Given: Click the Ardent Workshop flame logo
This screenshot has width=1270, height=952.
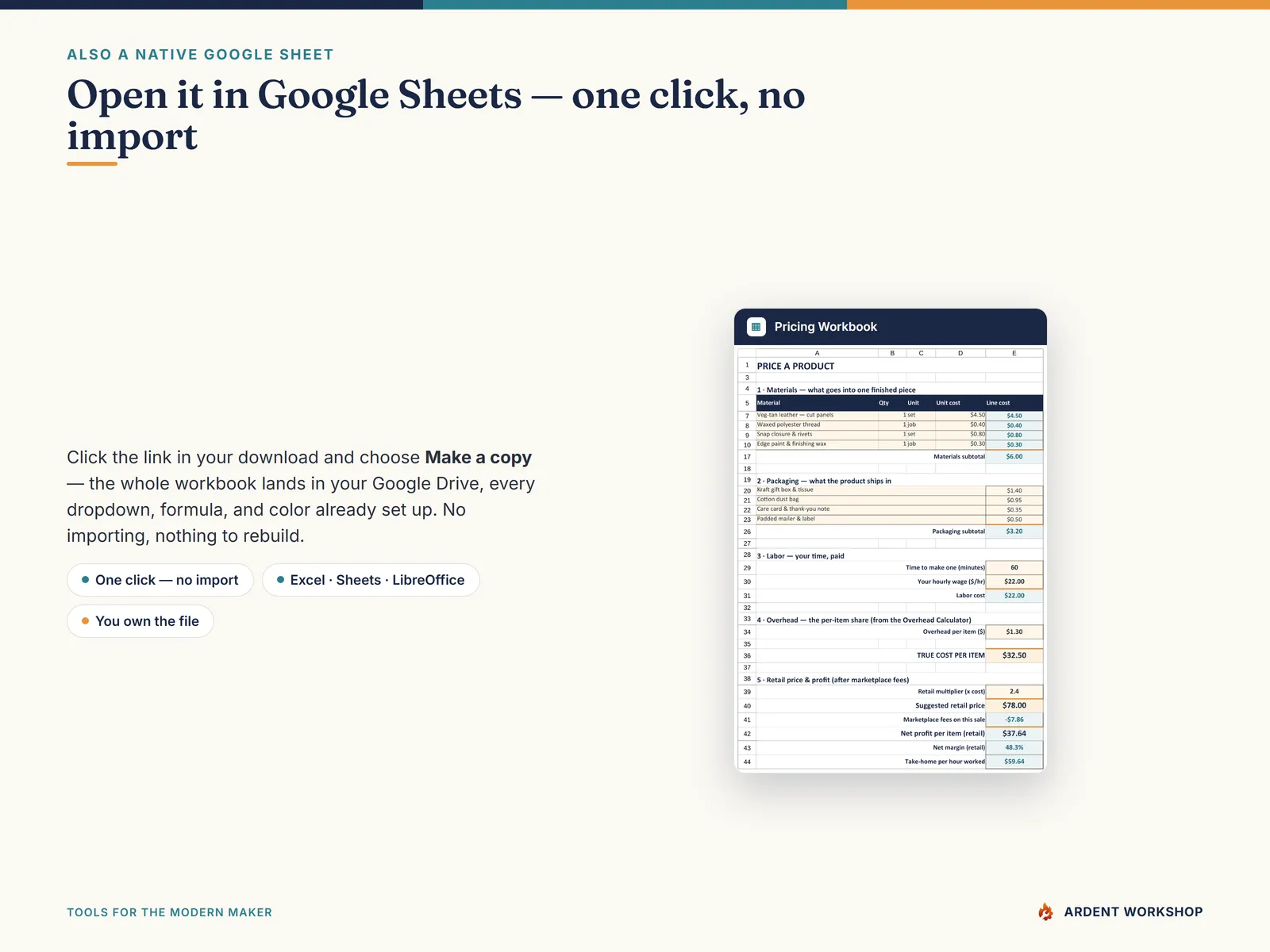Looking at the screenshot, I should [1046, 912].
